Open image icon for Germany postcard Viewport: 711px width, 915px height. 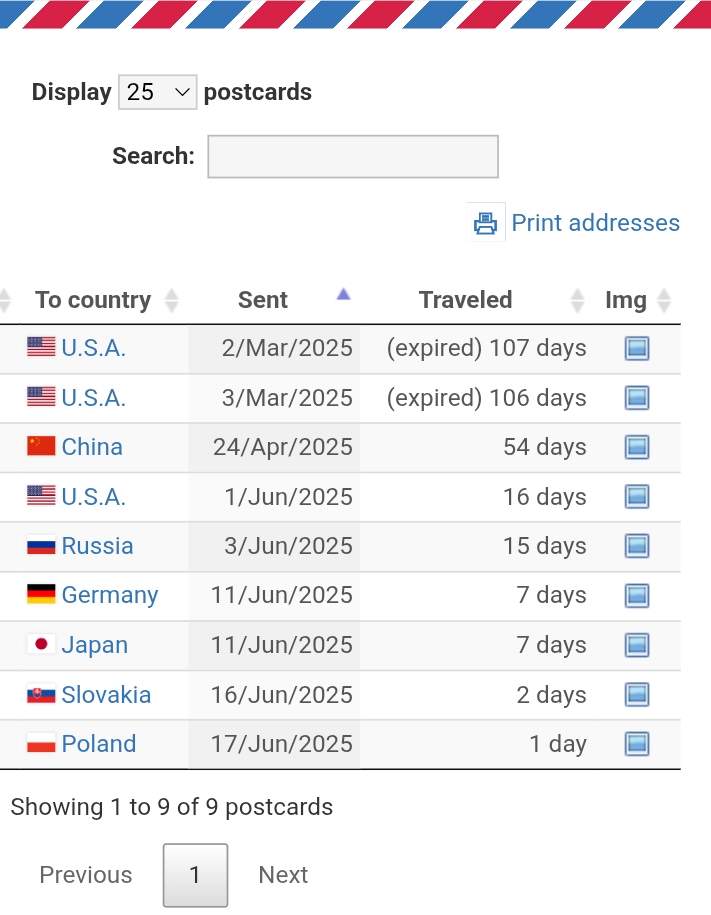(x=637, y=596)
